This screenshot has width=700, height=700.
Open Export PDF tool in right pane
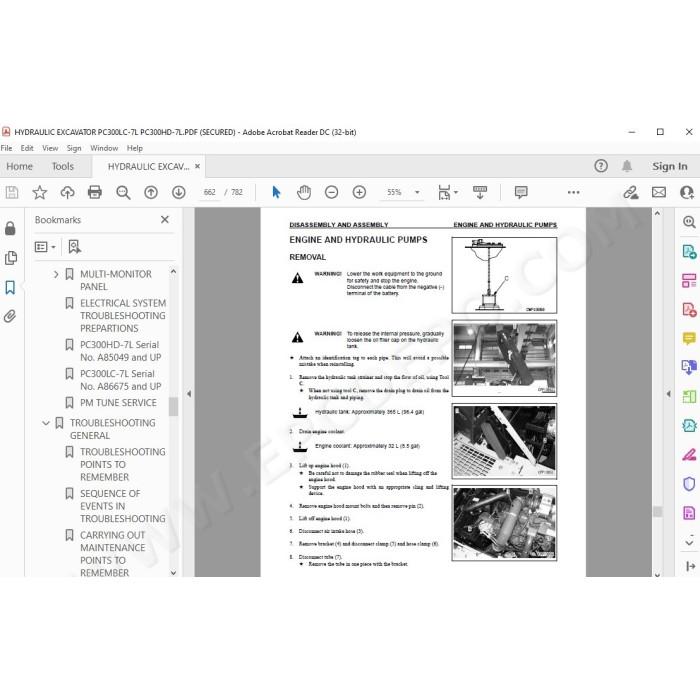pos(689,251)
